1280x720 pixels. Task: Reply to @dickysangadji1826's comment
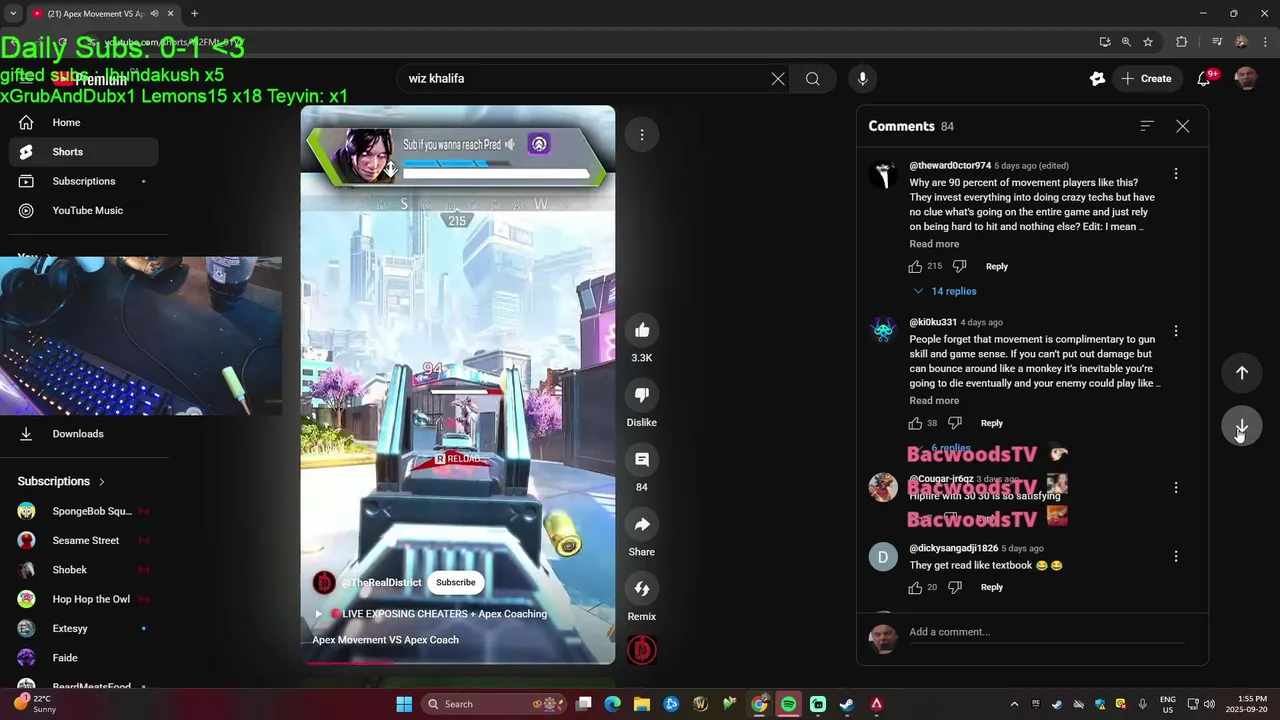pos(992,587)
